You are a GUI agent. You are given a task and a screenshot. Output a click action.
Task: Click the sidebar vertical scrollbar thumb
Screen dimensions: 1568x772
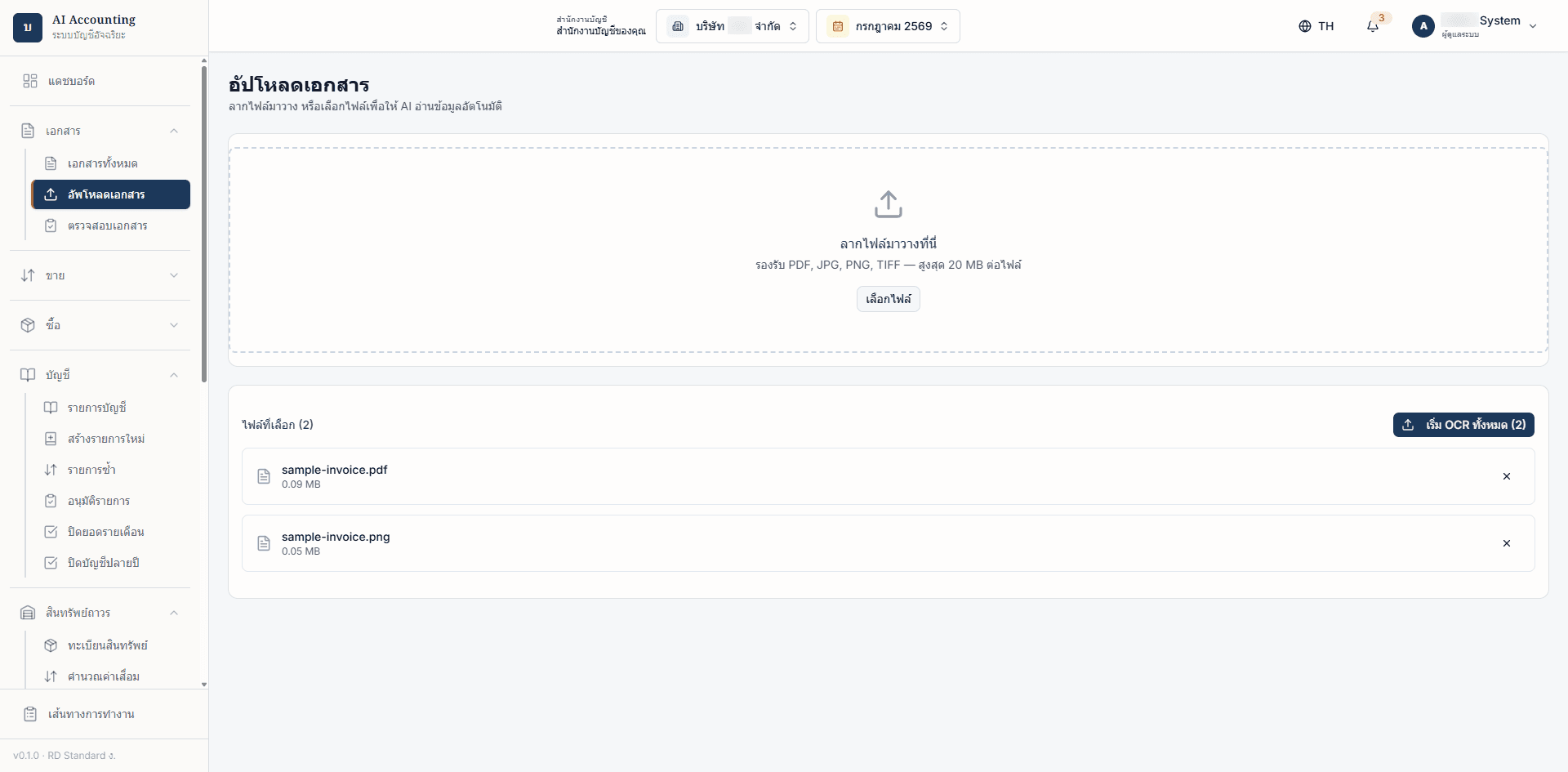click(204, 224)
